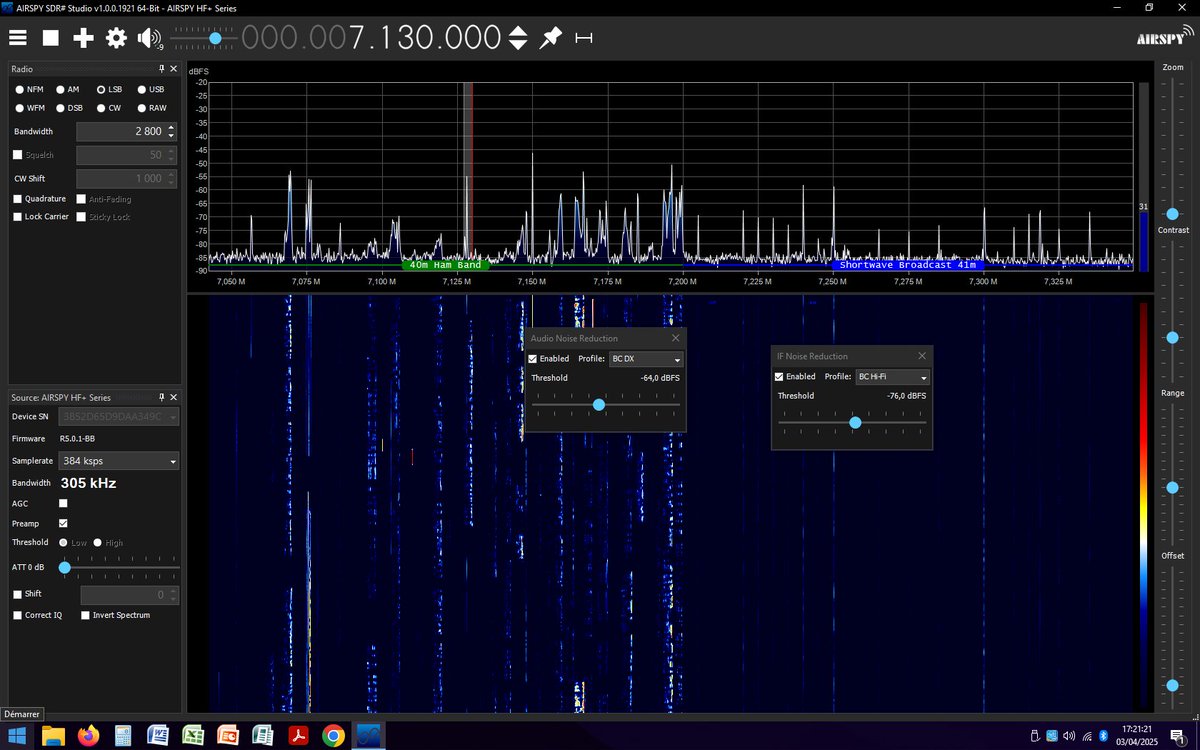This screenshot has height=750, width=1200.
Task: Enable the Invert Spectrum checkbox
Action: 85,615
